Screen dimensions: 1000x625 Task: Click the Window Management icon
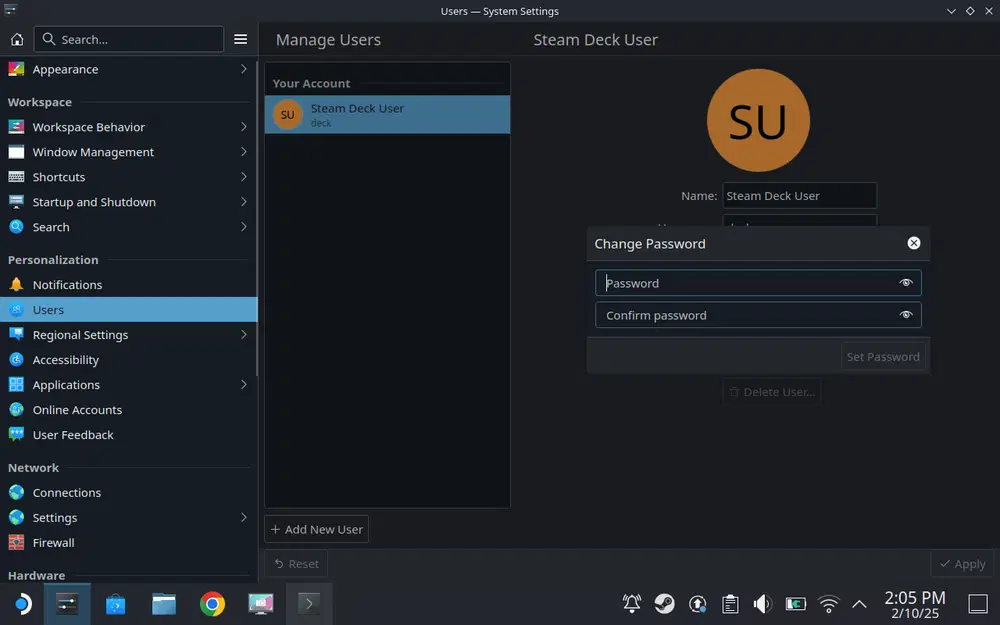coord(17,152)
